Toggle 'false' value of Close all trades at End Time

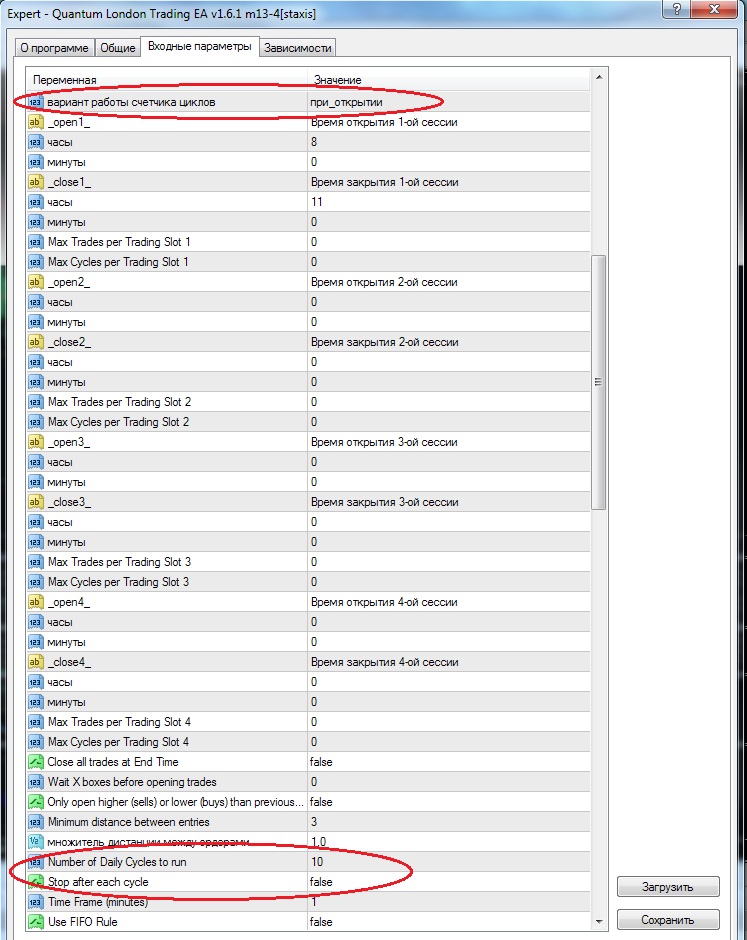point(449,762)
